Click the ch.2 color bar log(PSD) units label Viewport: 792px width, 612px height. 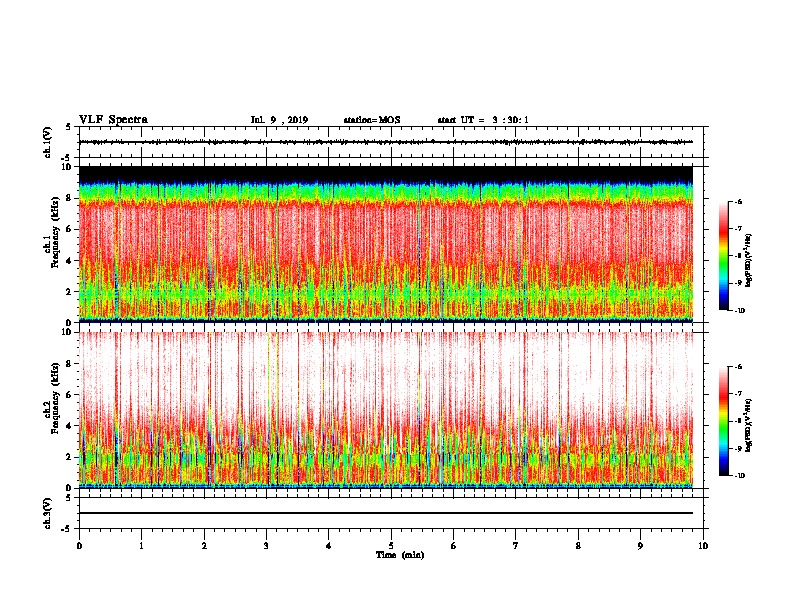click(749, 426)
